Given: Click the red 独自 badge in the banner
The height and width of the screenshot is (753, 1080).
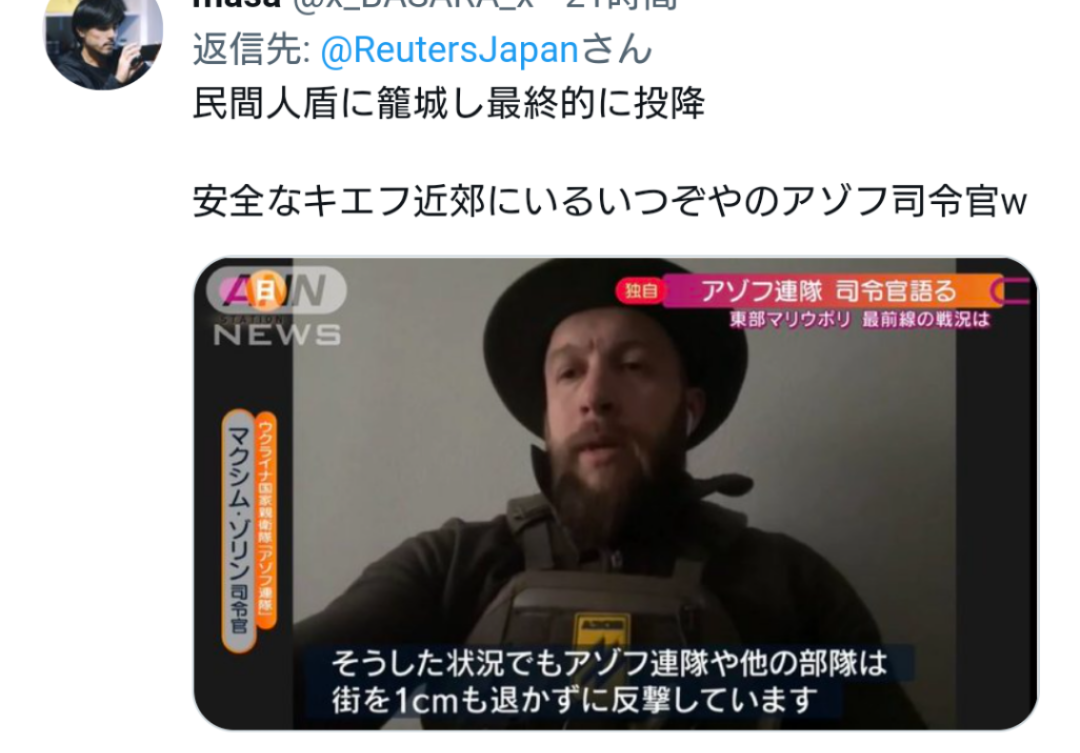Looking at the screenshot, I should point(640,291).
